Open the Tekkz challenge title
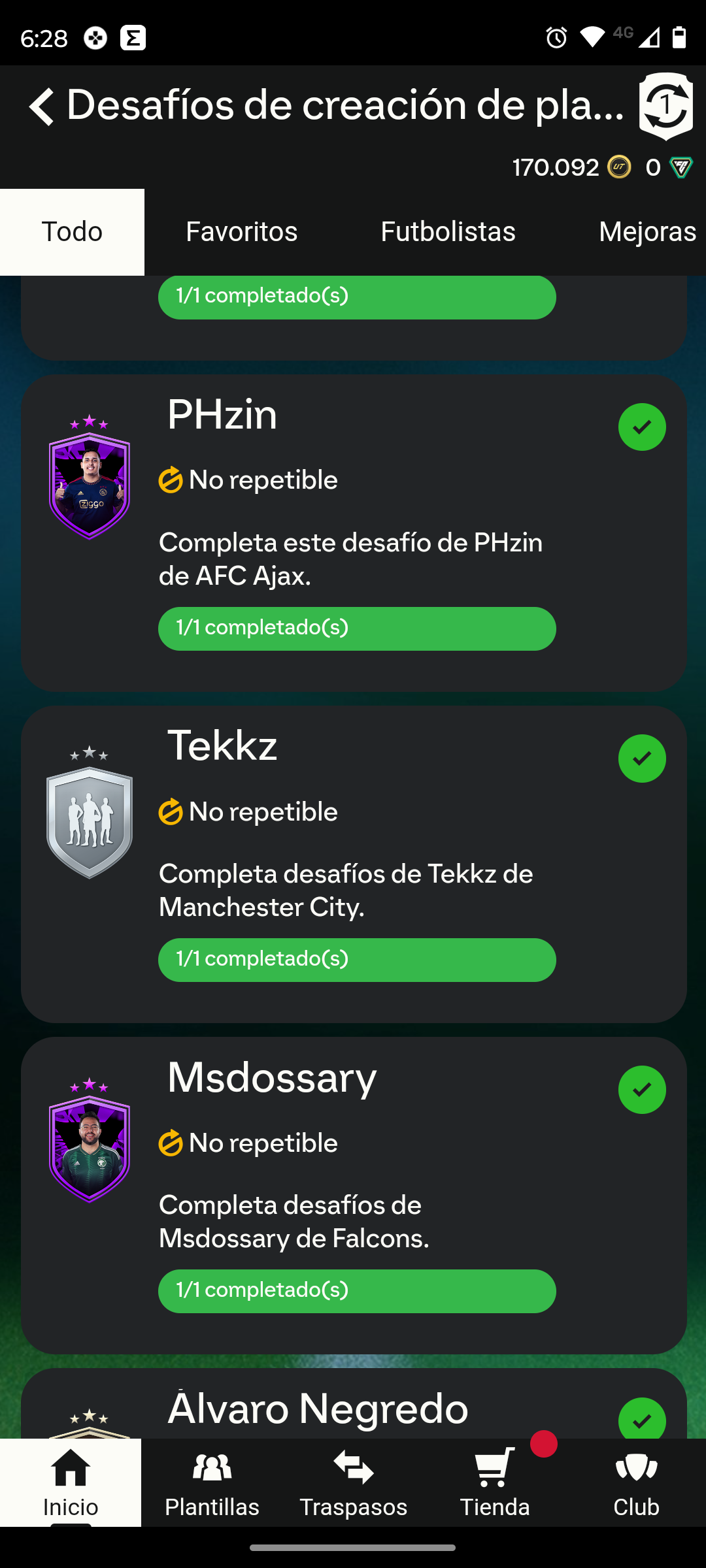 tap(222, 746)
